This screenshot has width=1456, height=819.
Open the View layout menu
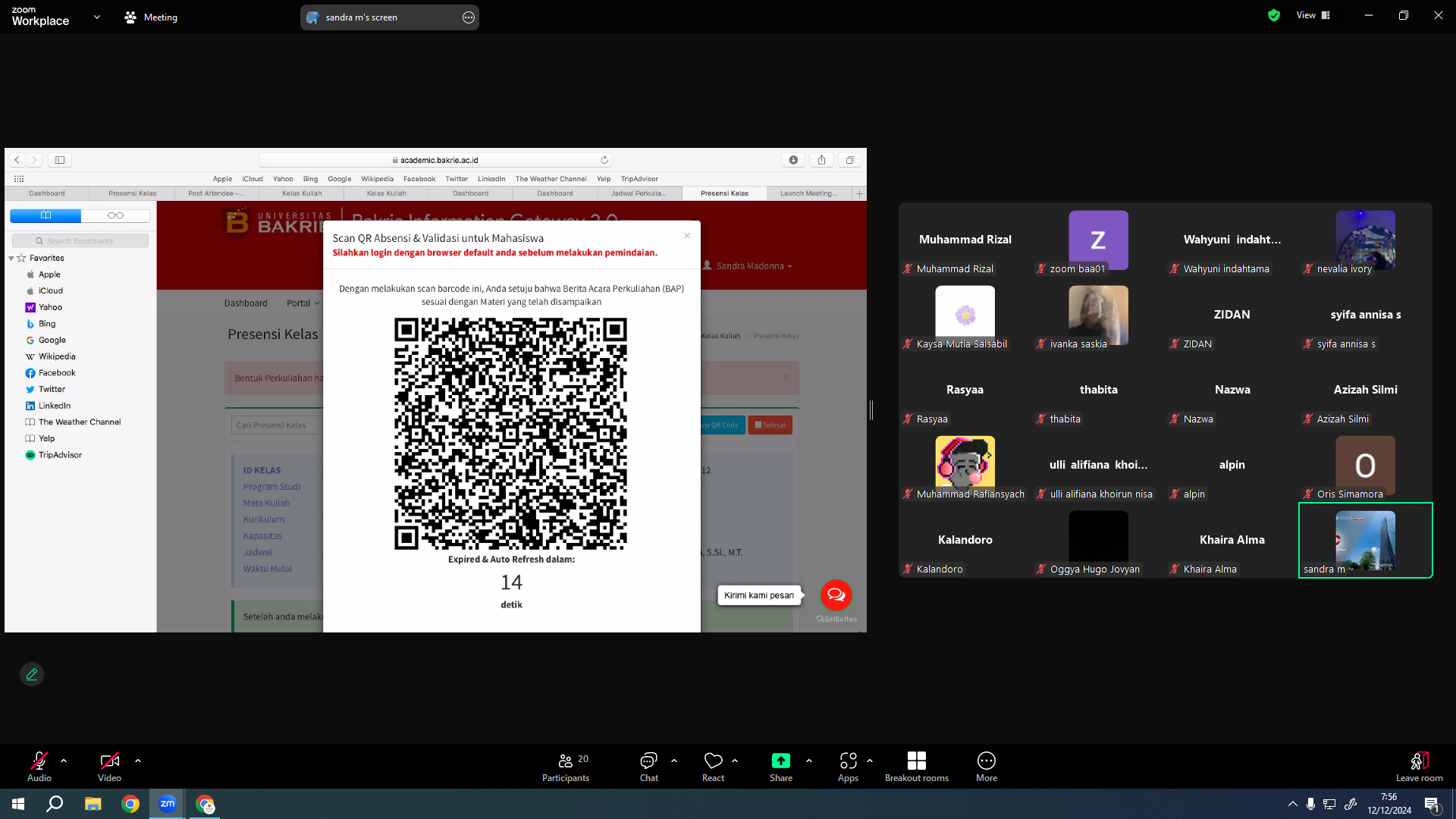click(x=1313, y=15)
